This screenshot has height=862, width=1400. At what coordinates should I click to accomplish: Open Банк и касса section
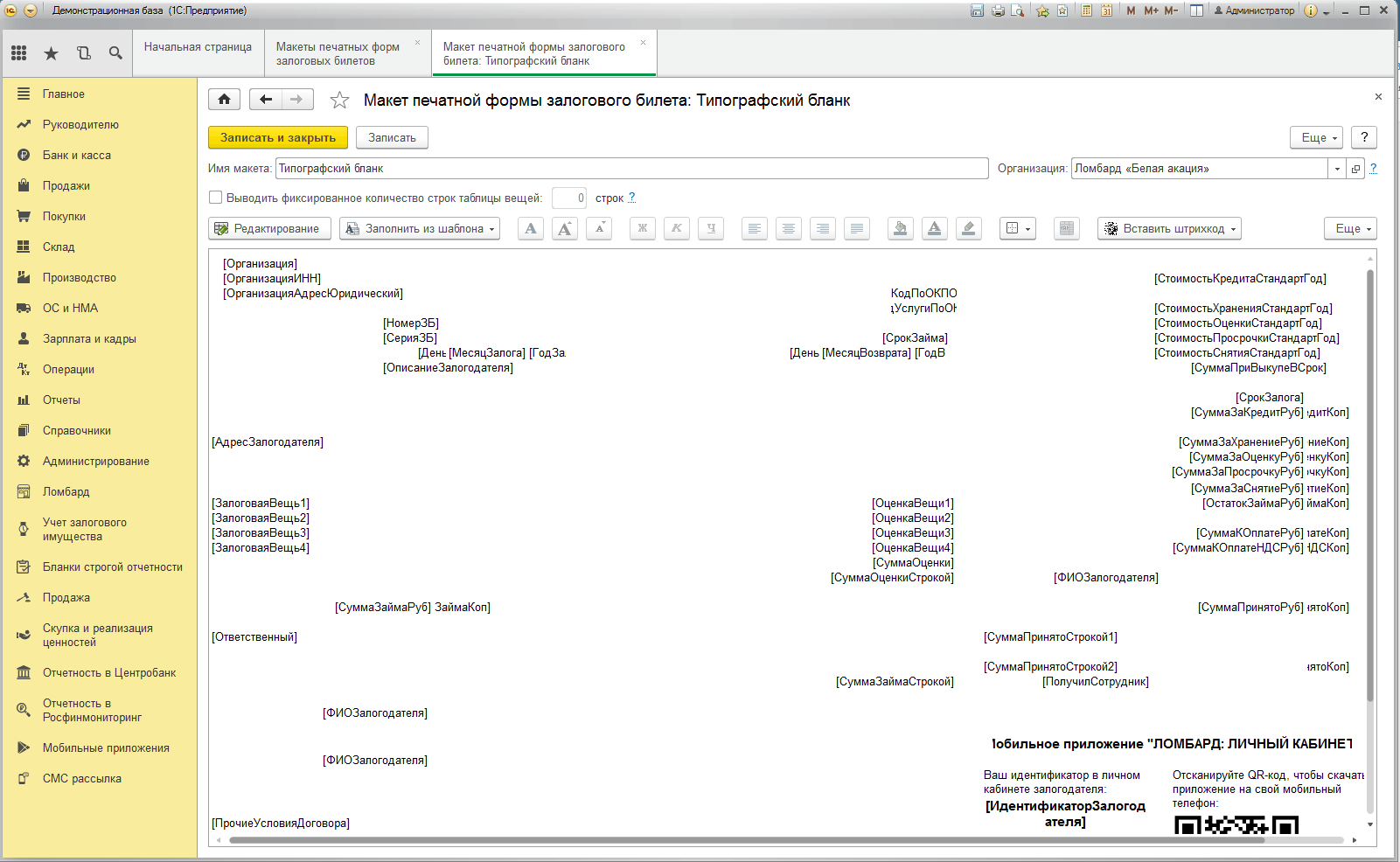[99, 155]
